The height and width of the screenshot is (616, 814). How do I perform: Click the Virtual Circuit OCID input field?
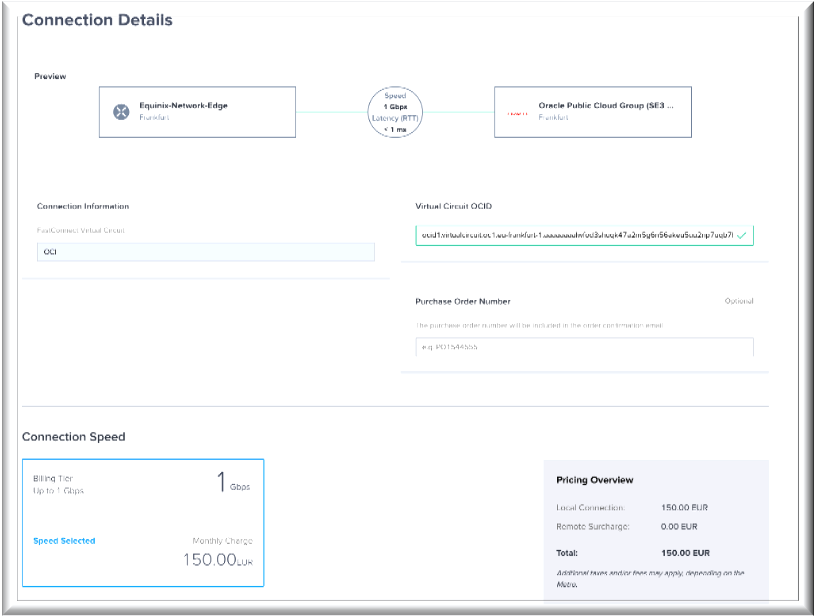click(x=584, y=236)
